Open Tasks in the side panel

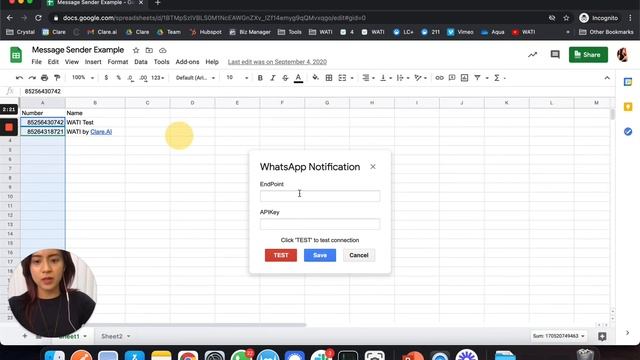tap(628, 131)
